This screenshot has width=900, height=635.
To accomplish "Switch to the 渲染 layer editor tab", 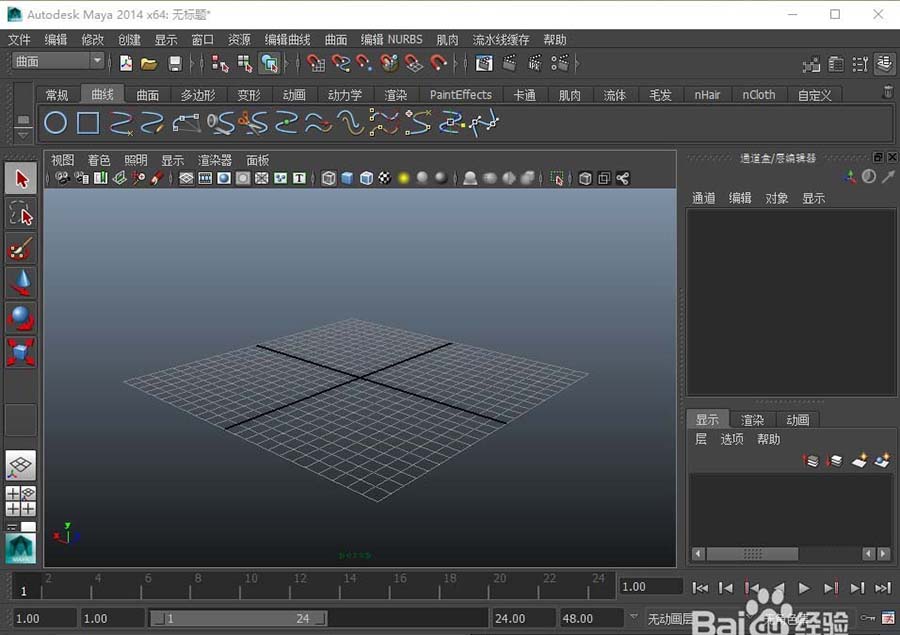I will coord(752,420).
